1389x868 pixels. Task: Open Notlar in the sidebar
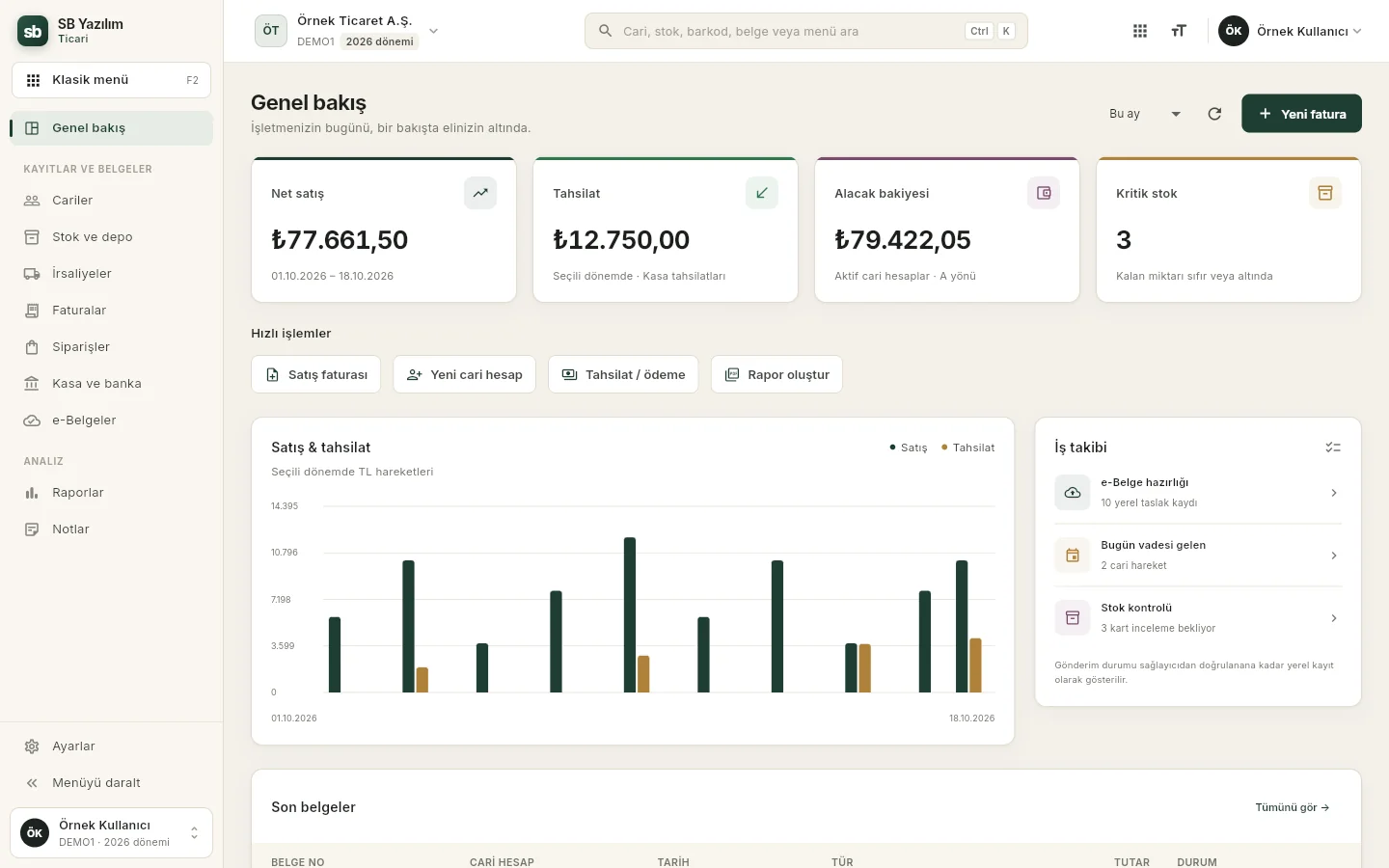pos(112,529)
